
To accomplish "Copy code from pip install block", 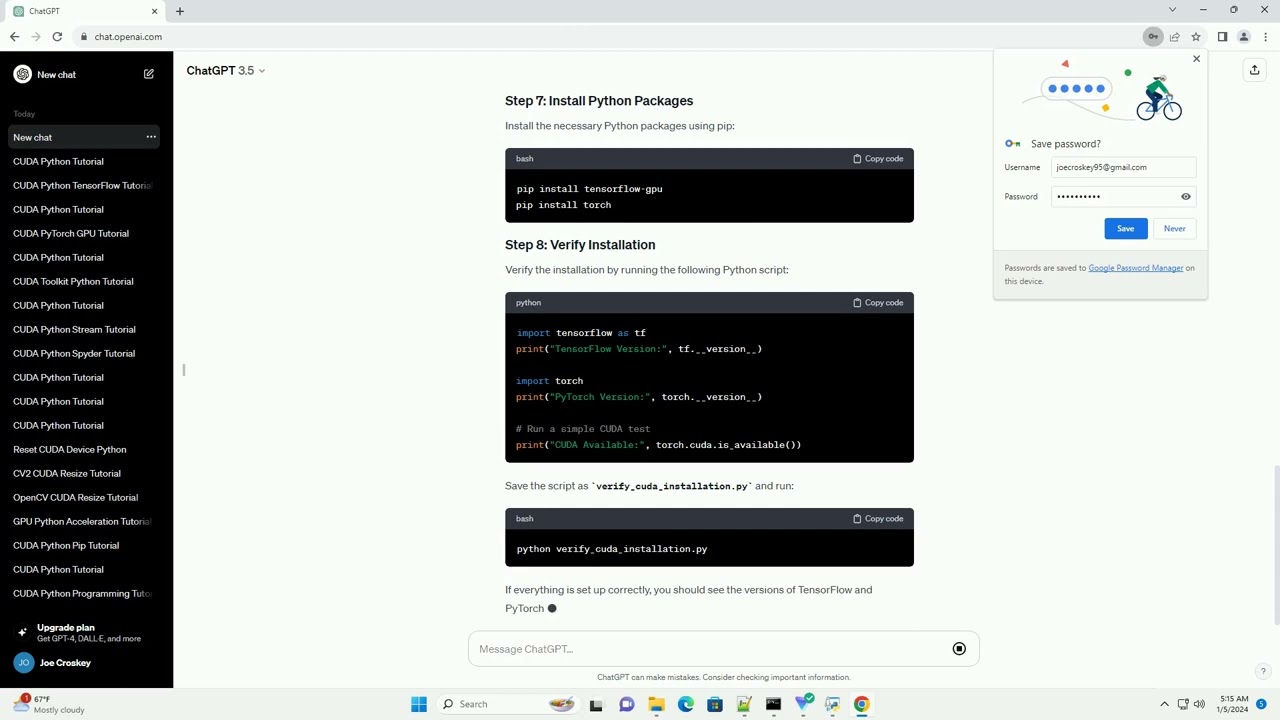I will point(878,159).
